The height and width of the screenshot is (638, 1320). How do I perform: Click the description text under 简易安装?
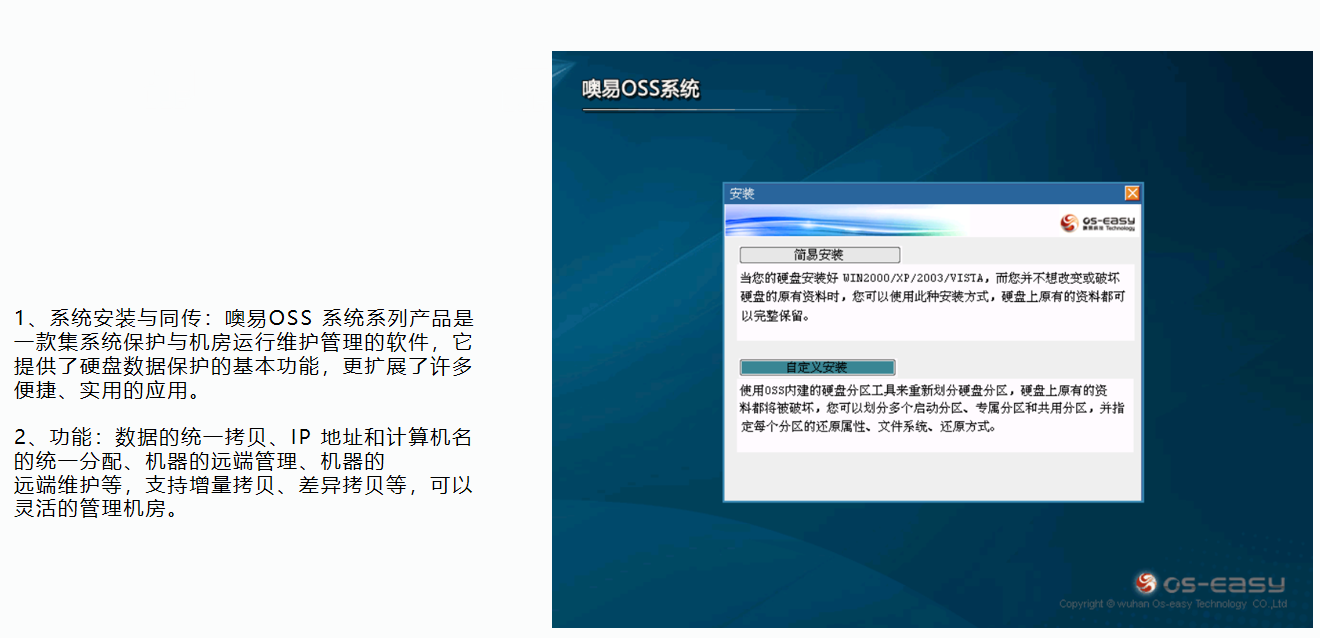pos(935,298)
